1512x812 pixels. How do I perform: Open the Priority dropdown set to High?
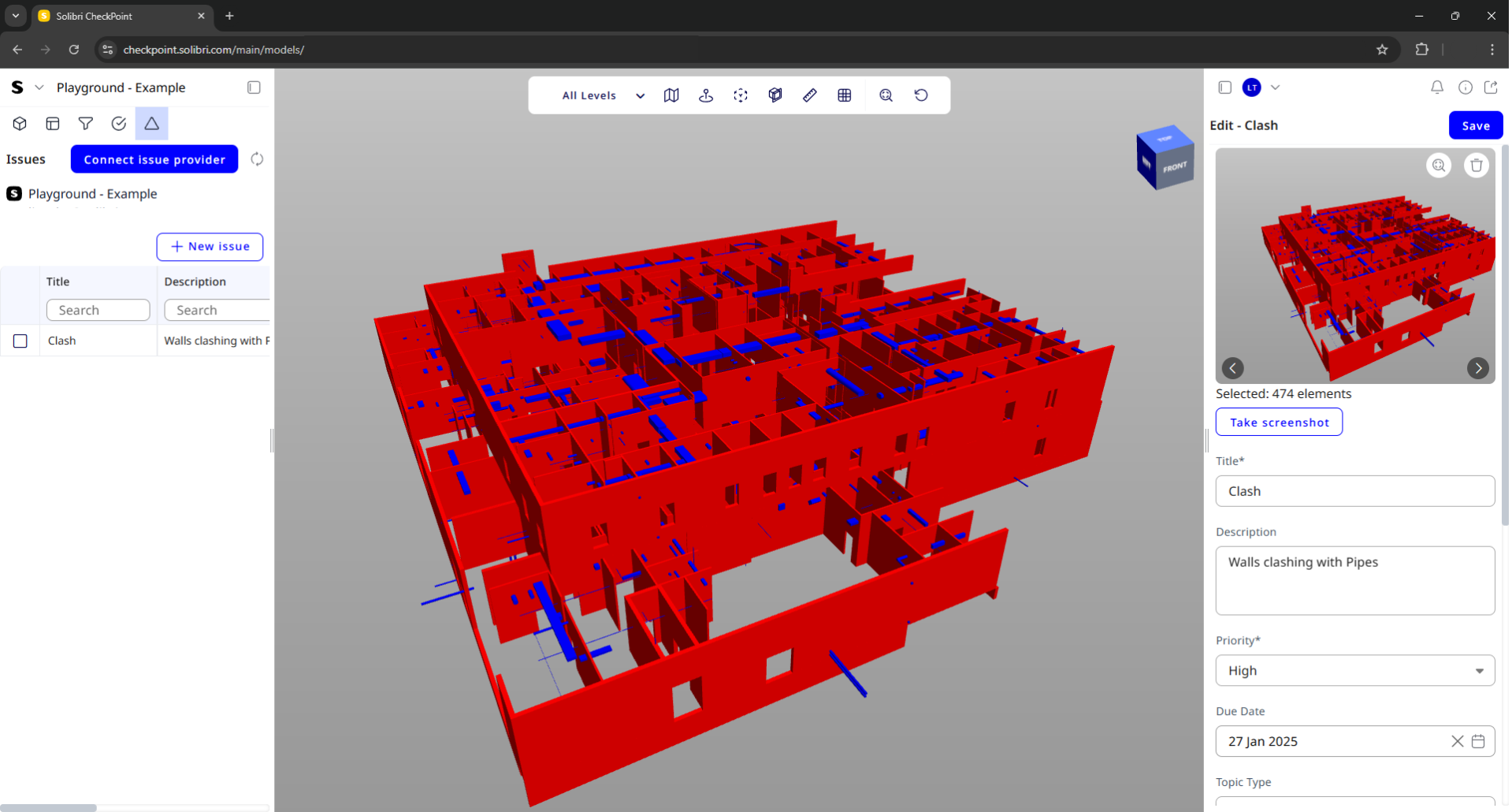coord(1354,671)
